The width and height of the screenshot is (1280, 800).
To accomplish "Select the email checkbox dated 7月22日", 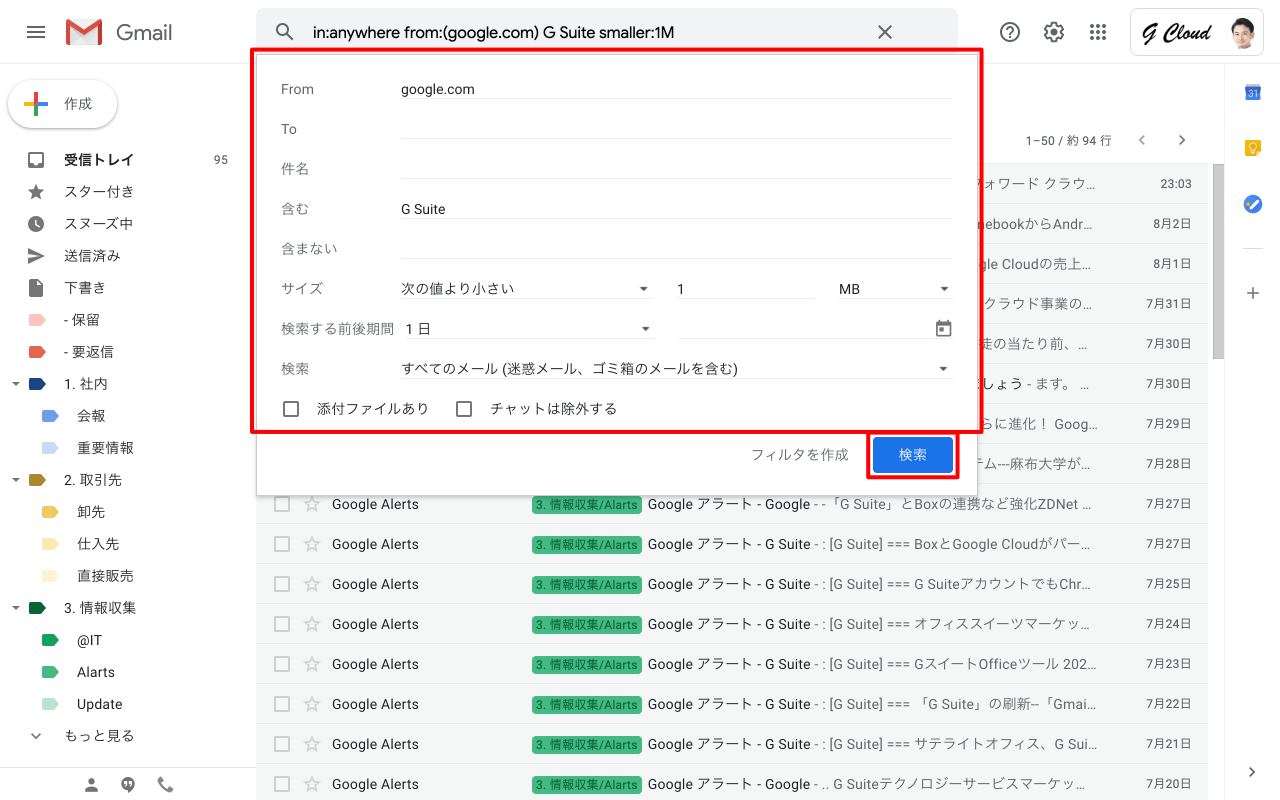I will pos(282,704).
